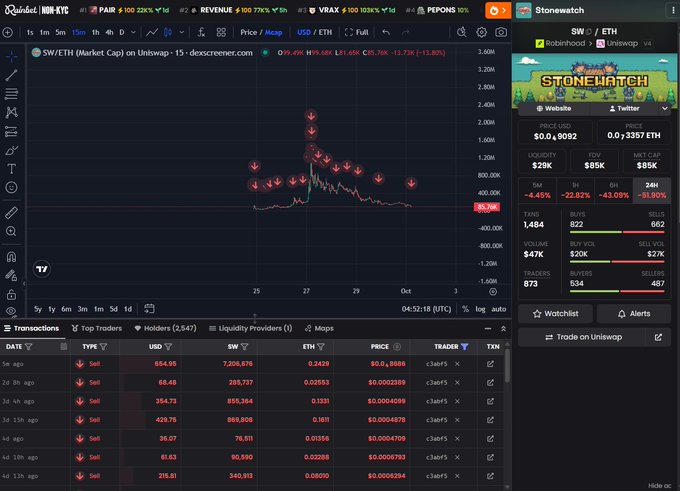Screen dimensions: 680x491
Task: Click the Trade on Uniswap button
Action: (x=584, y=337)
